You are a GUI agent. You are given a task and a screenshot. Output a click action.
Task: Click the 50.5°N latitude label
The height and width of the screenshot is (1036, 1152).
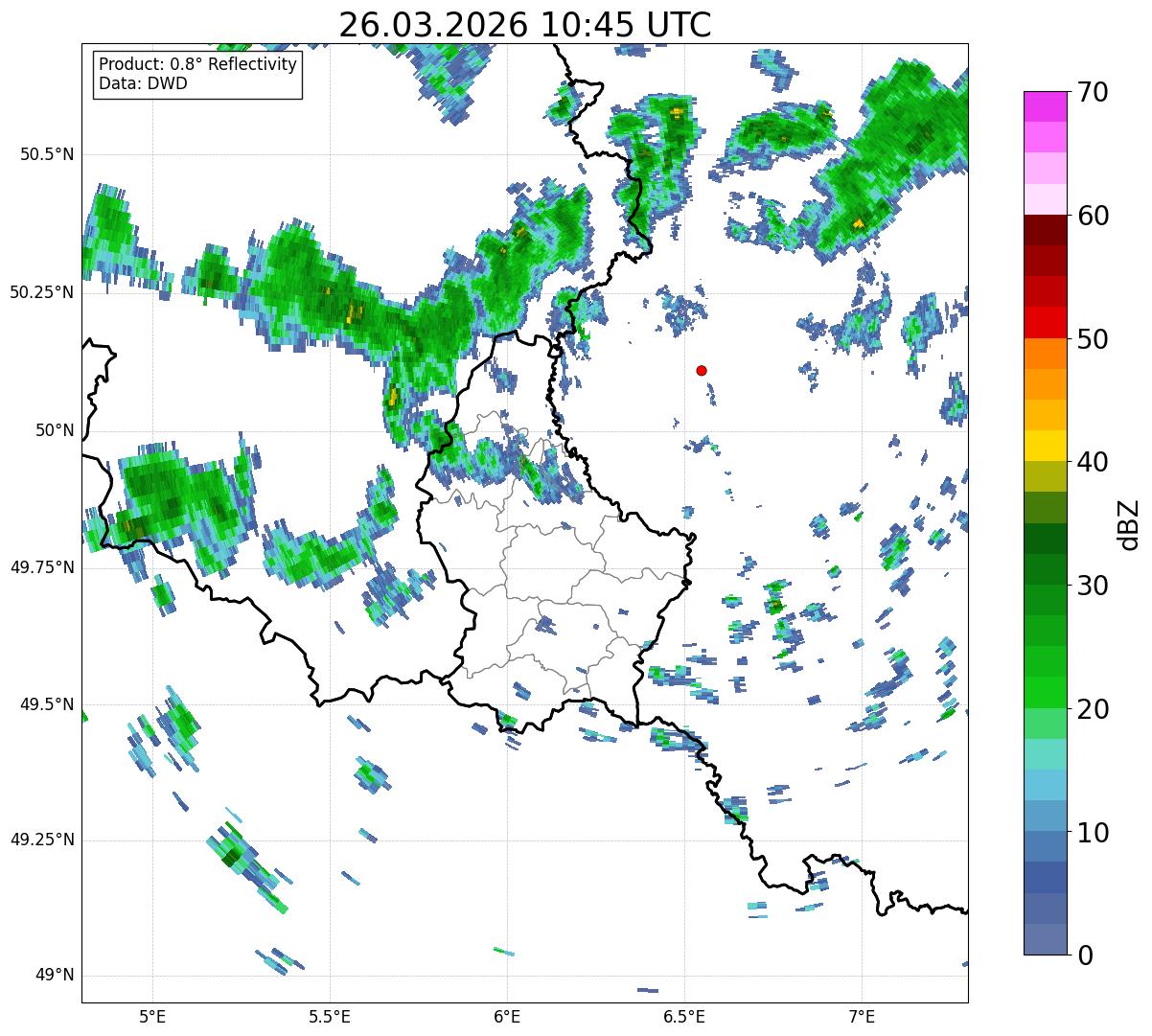point(48,155)
